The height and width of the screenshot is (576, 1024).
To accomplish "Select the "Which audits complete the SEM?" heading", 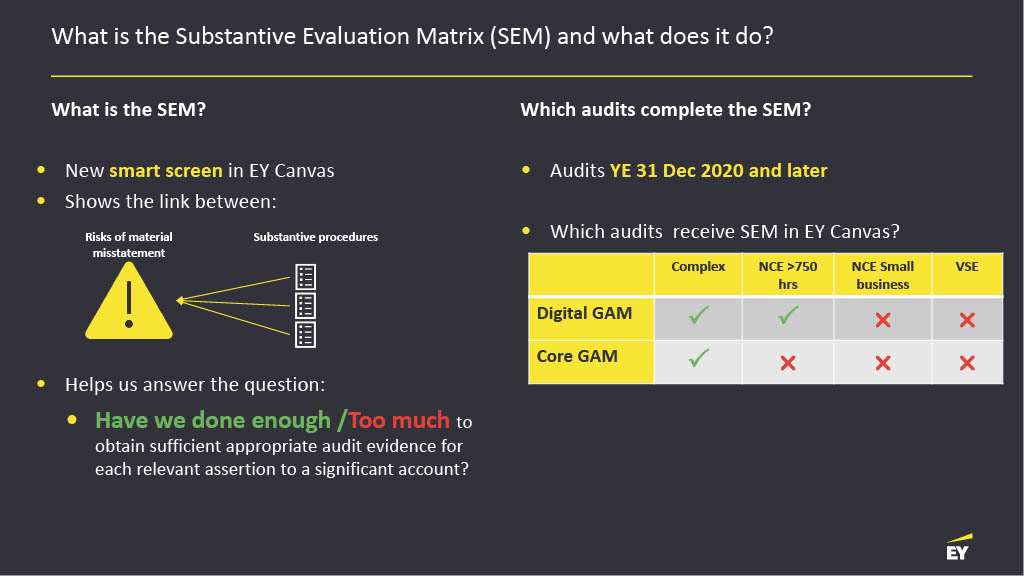I will (x=665, y=109).
